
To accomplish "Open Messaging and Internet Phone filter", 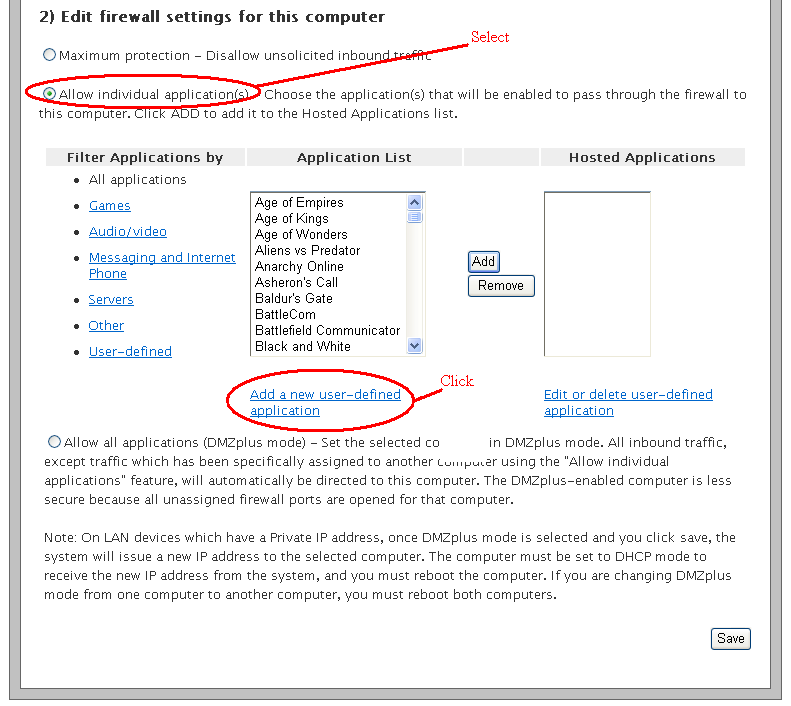I will 161,257.
